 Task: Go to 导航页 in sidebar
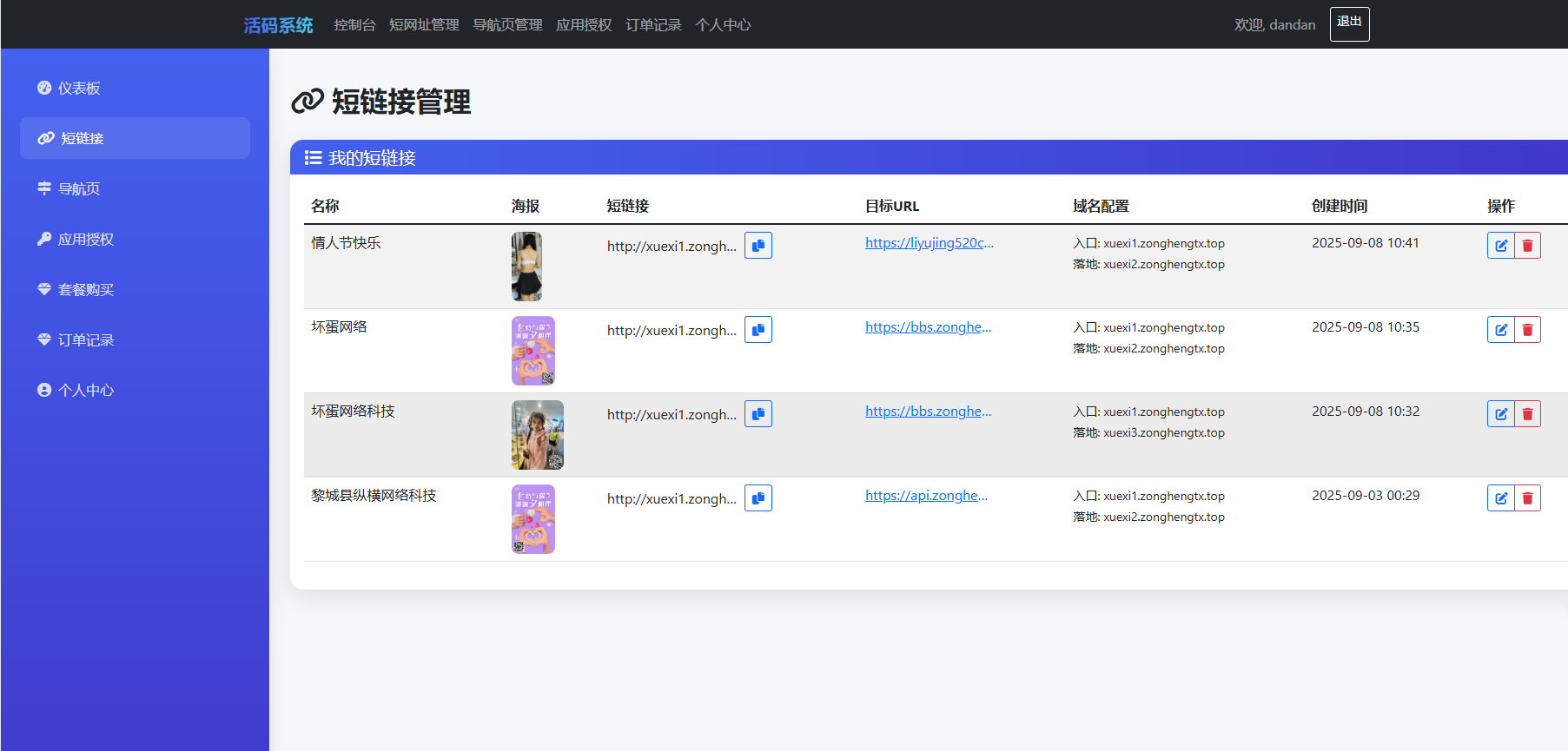pyautogui.click(x=78, y=189)
